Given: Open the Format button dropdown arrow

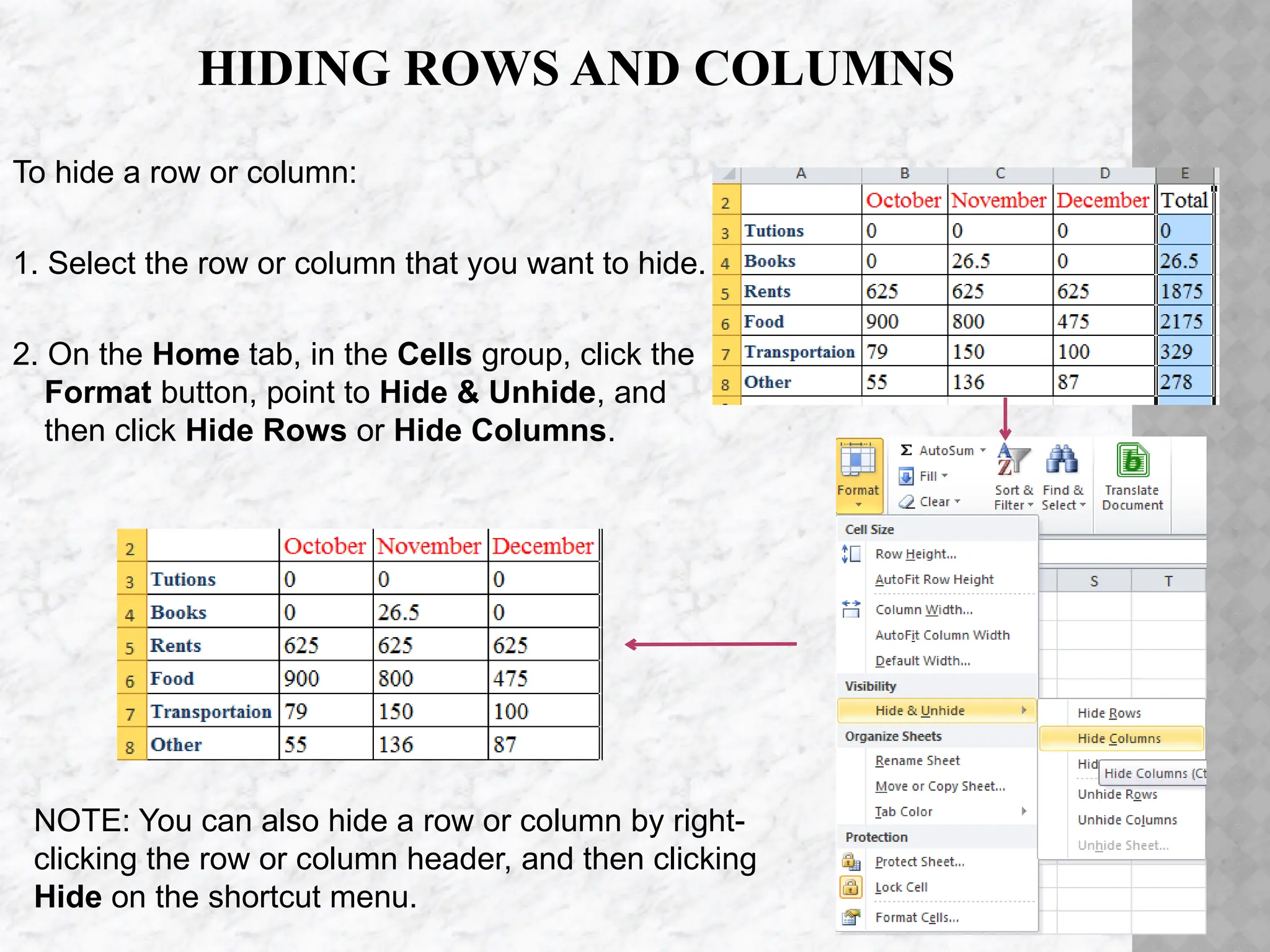Looking at the screenshot, I should pos(858,505).
